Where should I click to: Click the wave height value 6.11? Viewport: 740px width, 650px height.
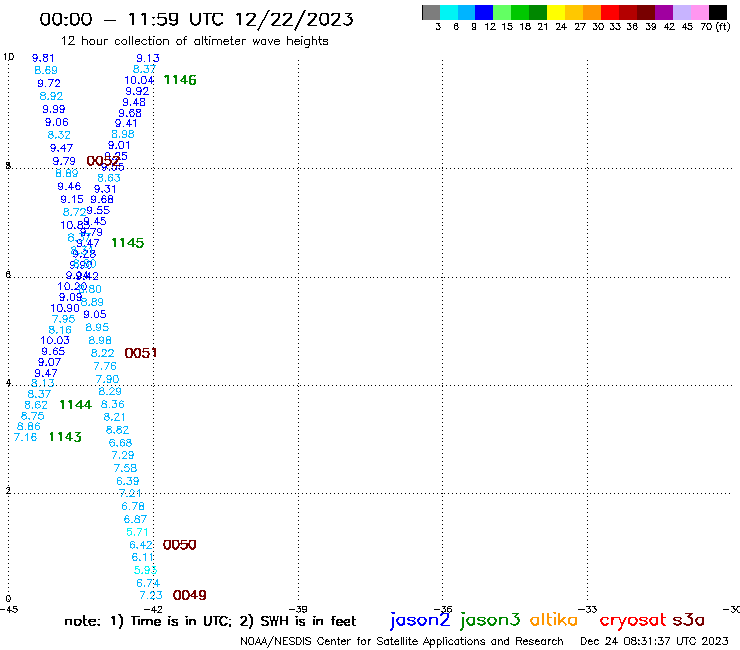tap(143, 557)
